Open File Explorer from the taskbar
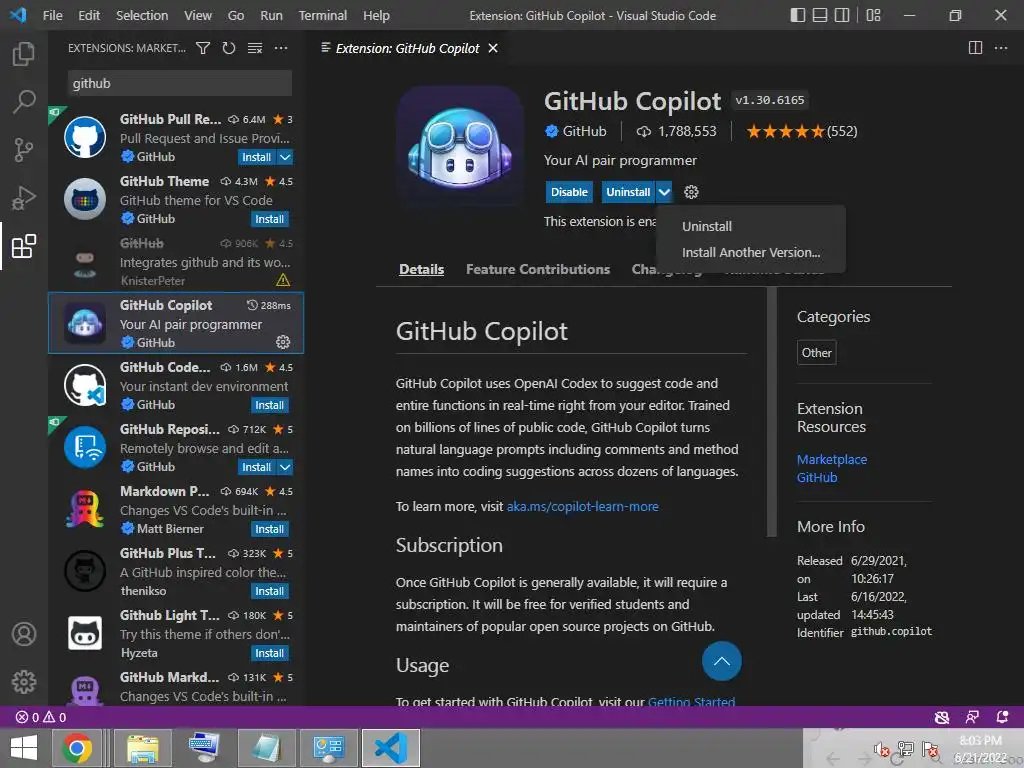 (143, 748)
